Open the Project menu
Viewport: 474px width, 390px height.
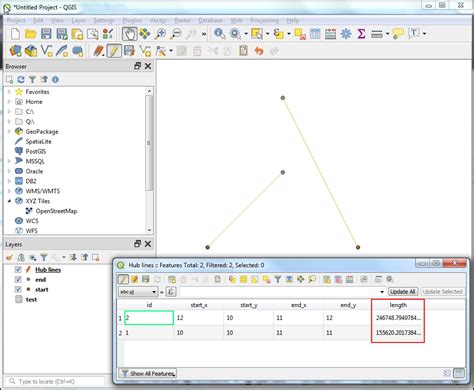[16, 20]
